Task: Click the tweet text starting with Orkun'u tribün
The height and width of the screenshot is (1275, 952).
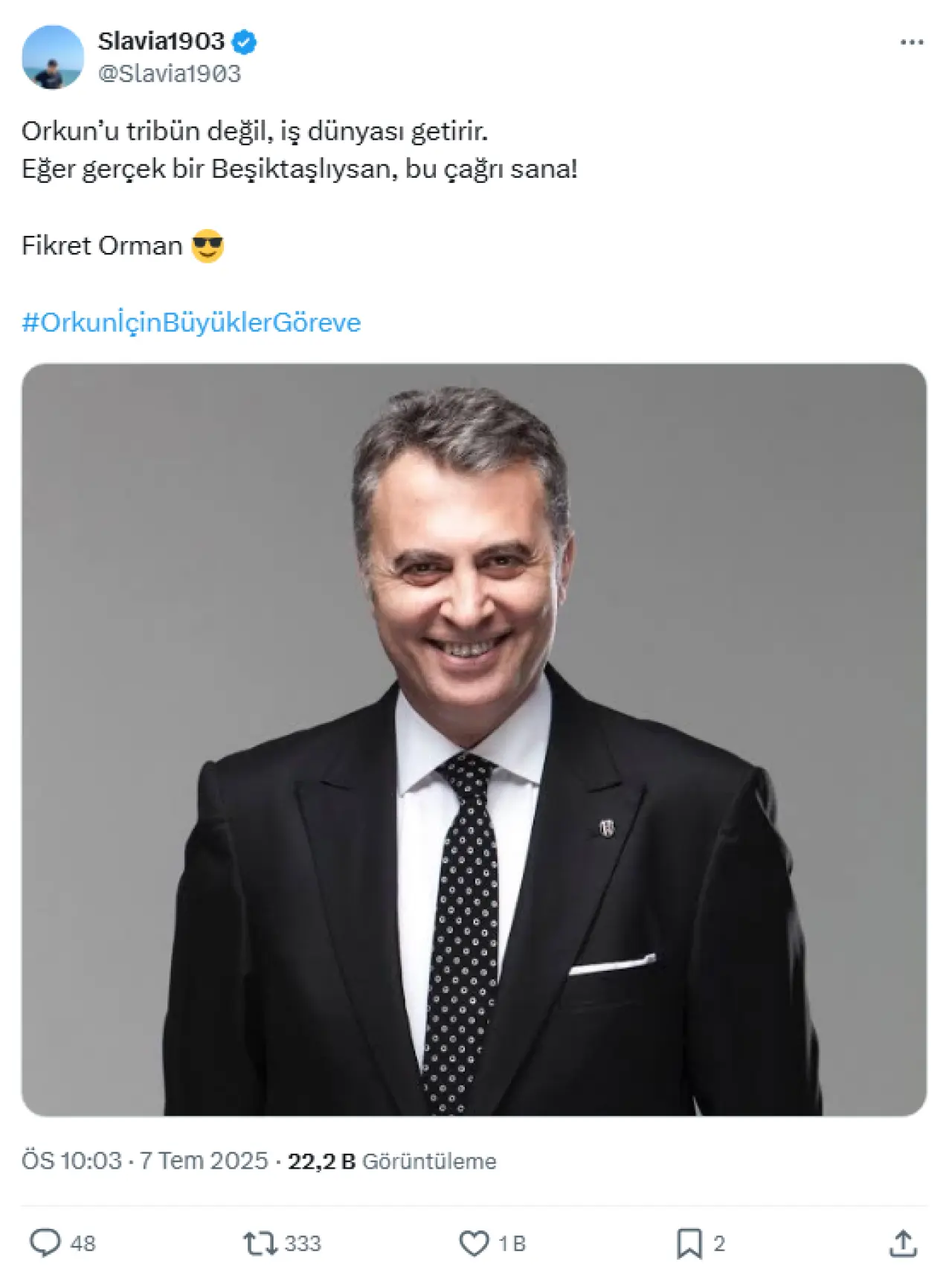Action: click(x=254, y=132)
